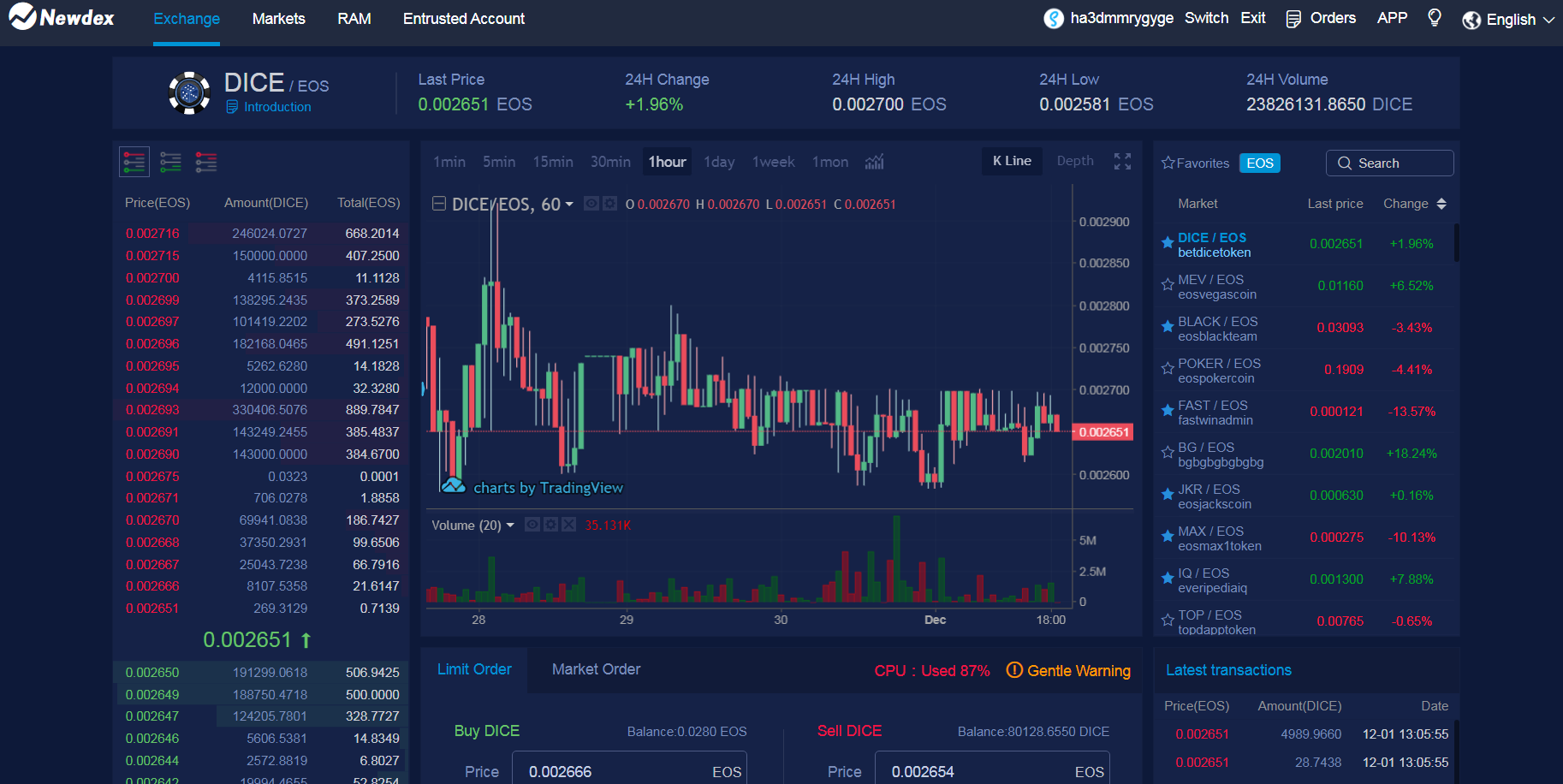Click the Gentle Warning alert icon

1014,670
